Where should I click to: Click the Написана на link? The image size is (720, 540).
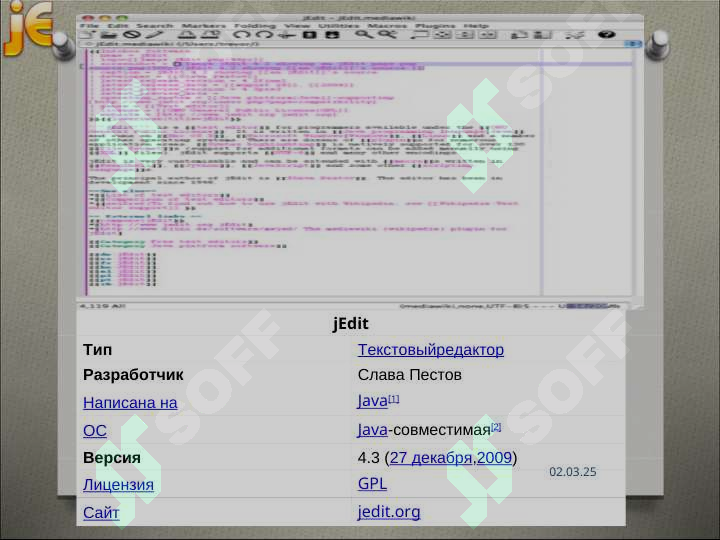[130, 403]
